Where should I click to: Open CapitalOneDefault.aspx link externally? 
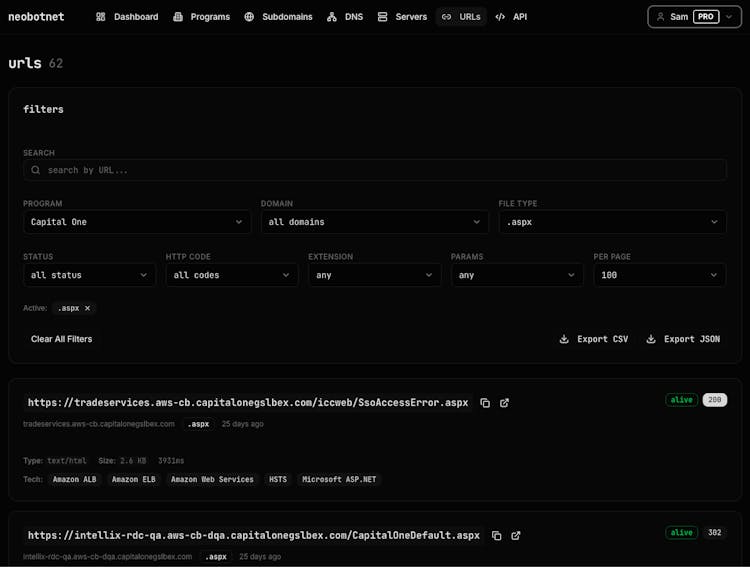point(516,536)
